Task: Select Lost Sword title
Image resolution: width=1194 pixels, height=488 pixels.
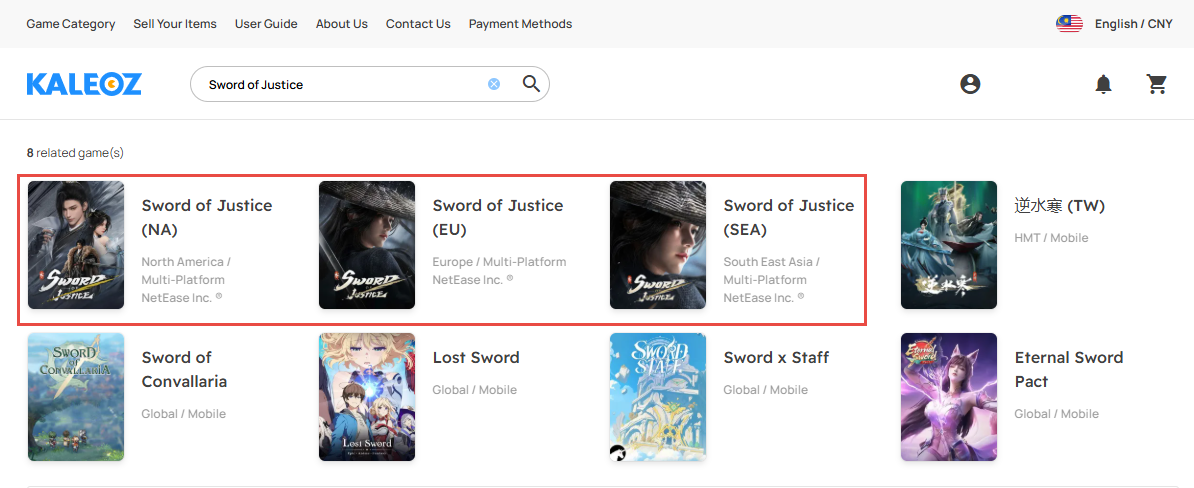Action: 476,357
